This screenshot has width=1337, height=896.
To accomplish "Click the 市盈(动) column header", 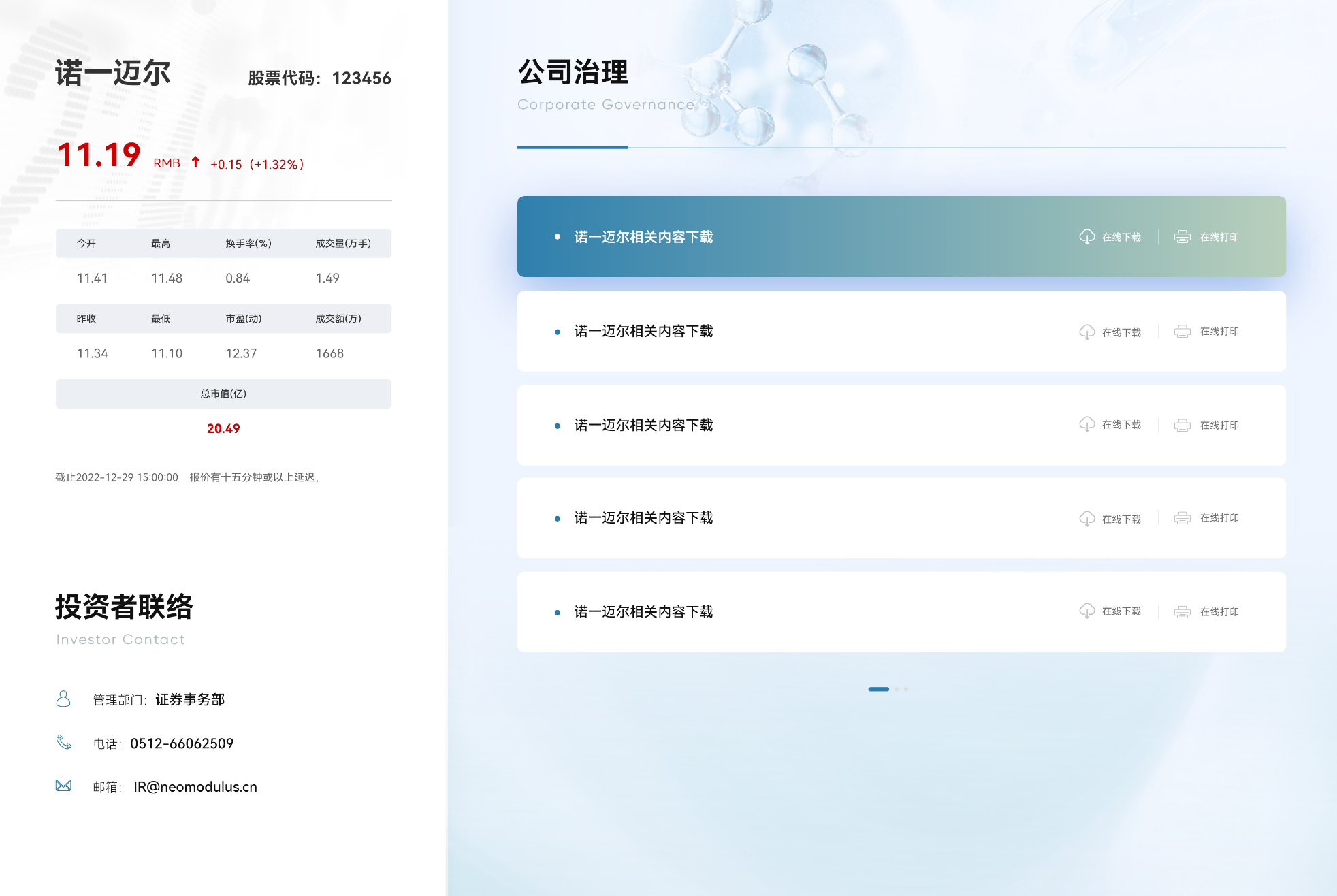I will click(x=244, y=318).
